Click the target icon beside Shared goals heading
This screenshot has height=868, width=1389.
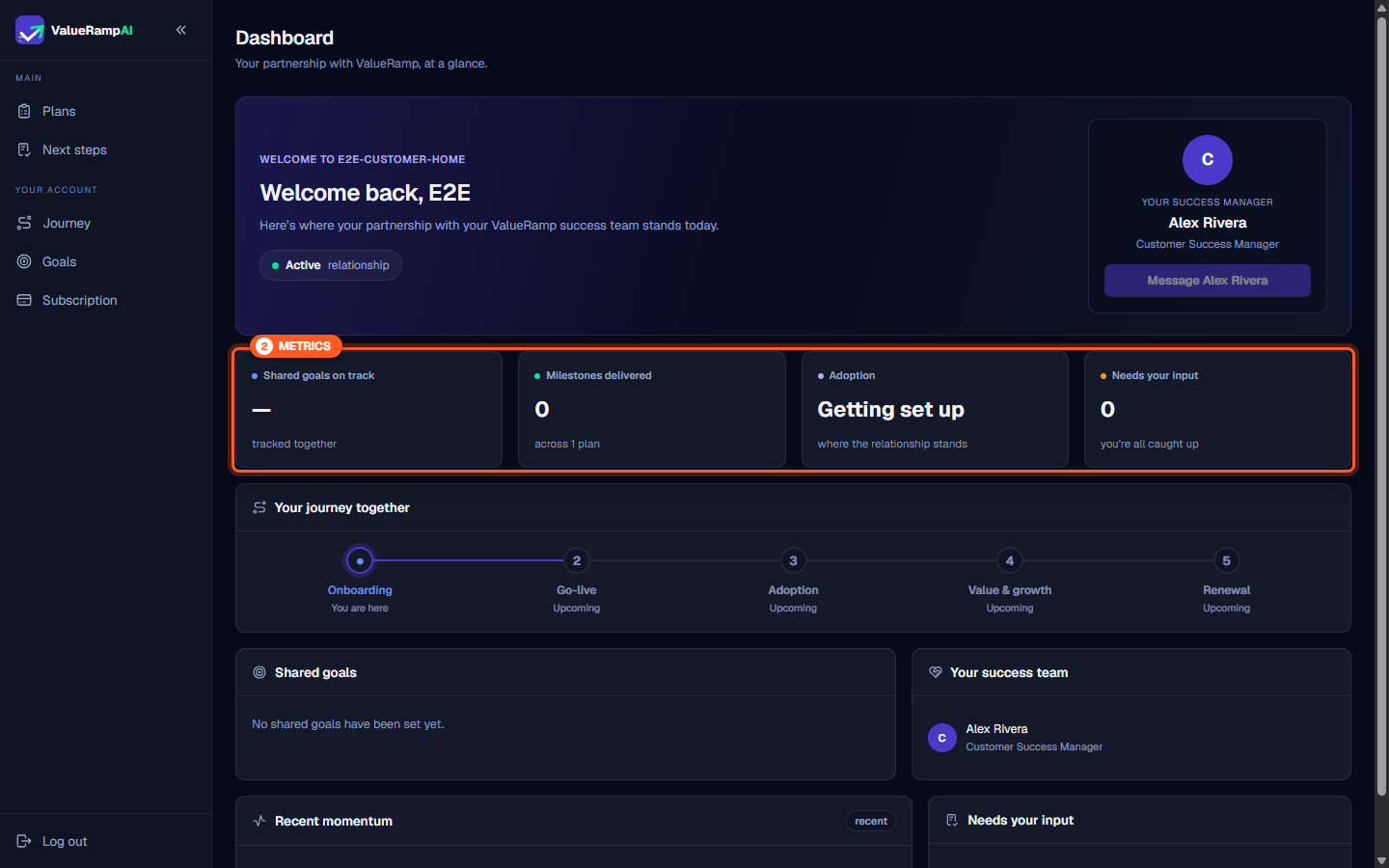259,672
